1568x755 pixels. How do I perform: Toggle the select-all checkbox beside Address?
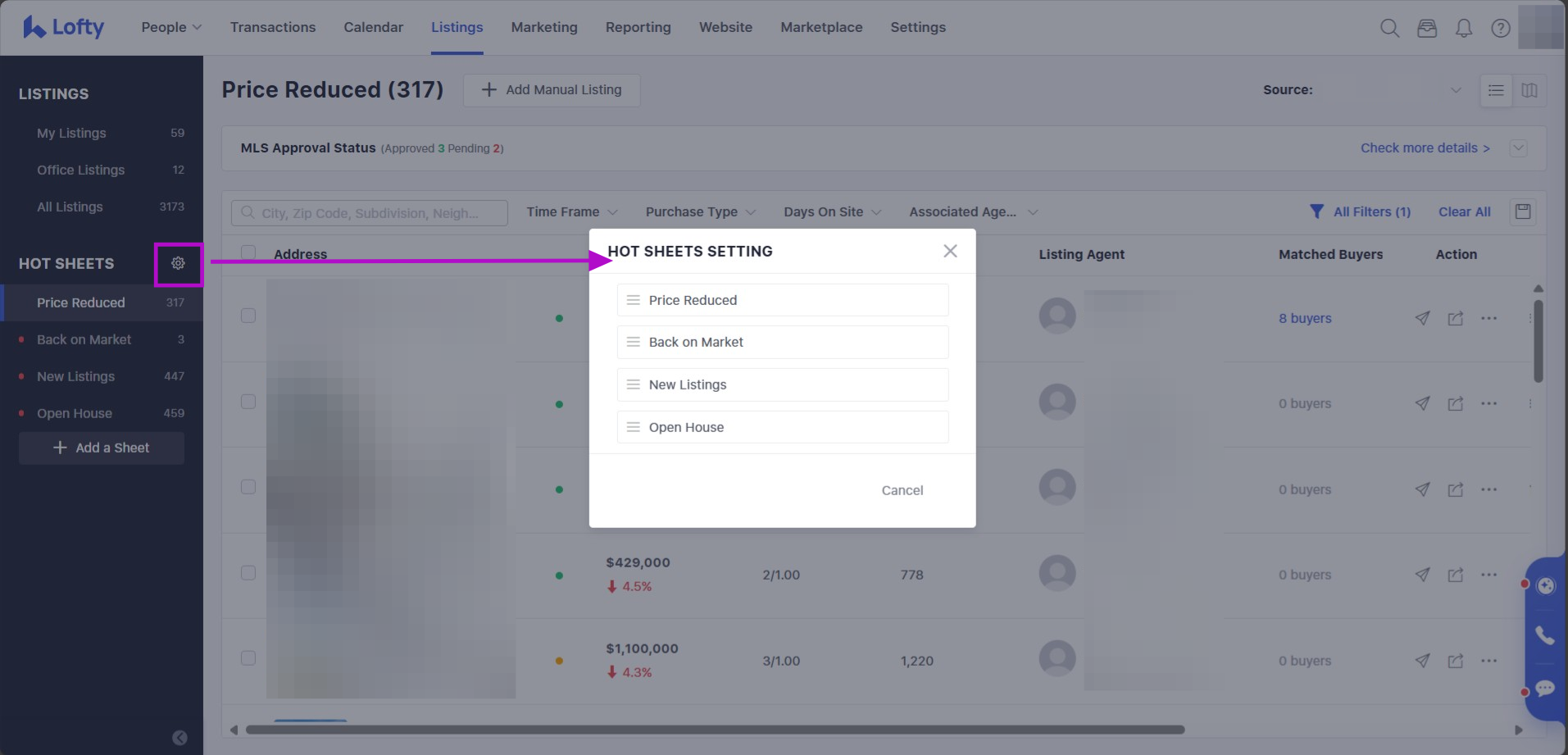248,253
